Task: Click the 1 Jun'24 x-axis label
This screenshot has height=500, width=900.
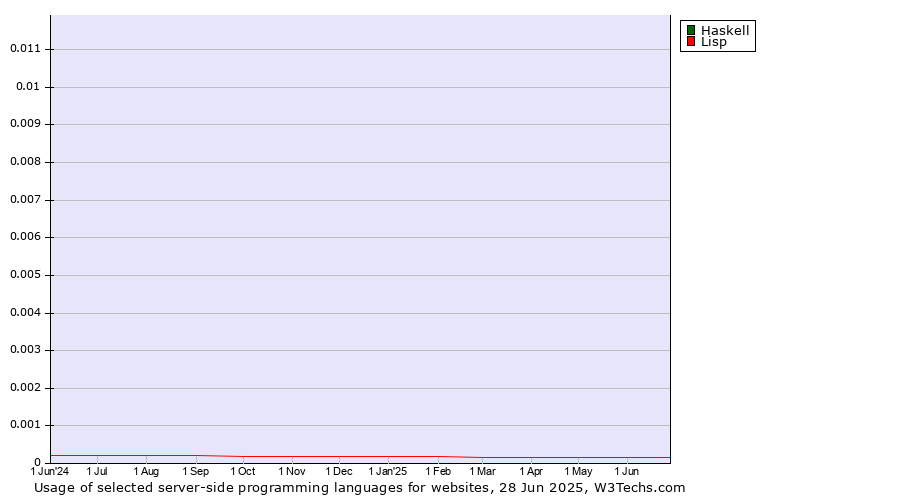Action: [49, 471]
